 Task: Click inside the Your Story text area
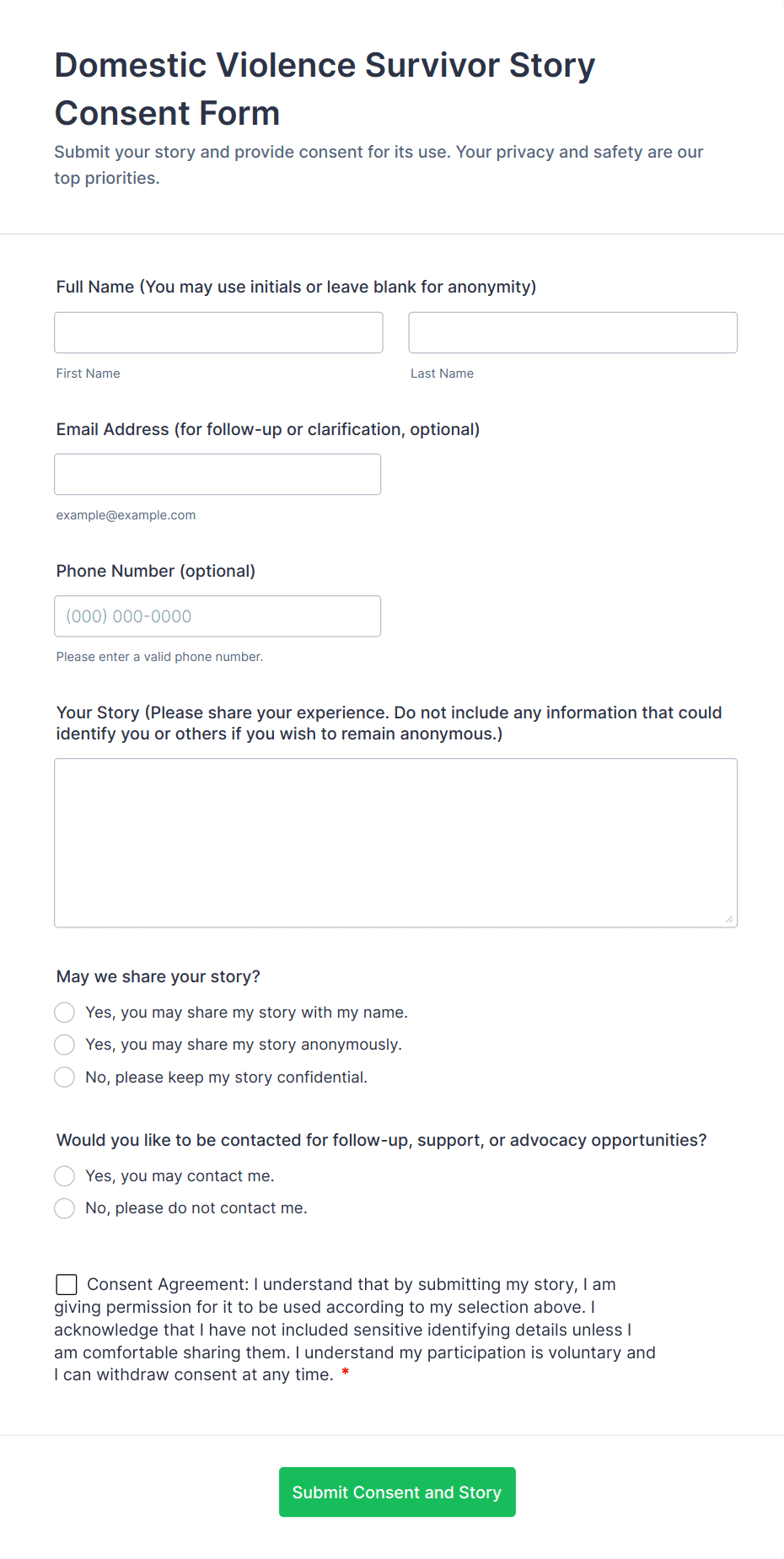point(395,842)
